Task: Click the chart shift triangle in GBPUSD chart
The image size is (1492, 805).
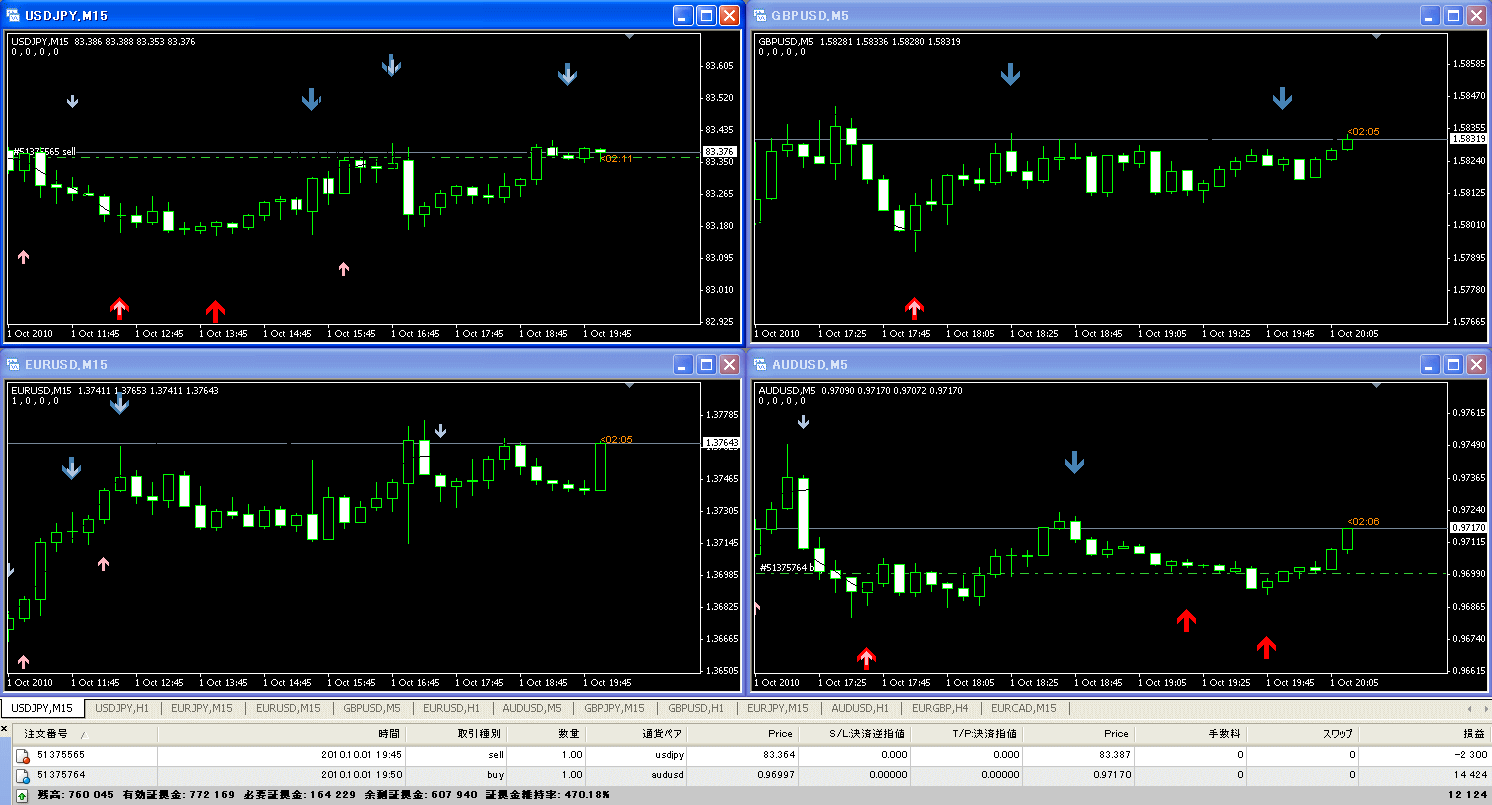Action: pyautogui.click(x=1376, y=36)
